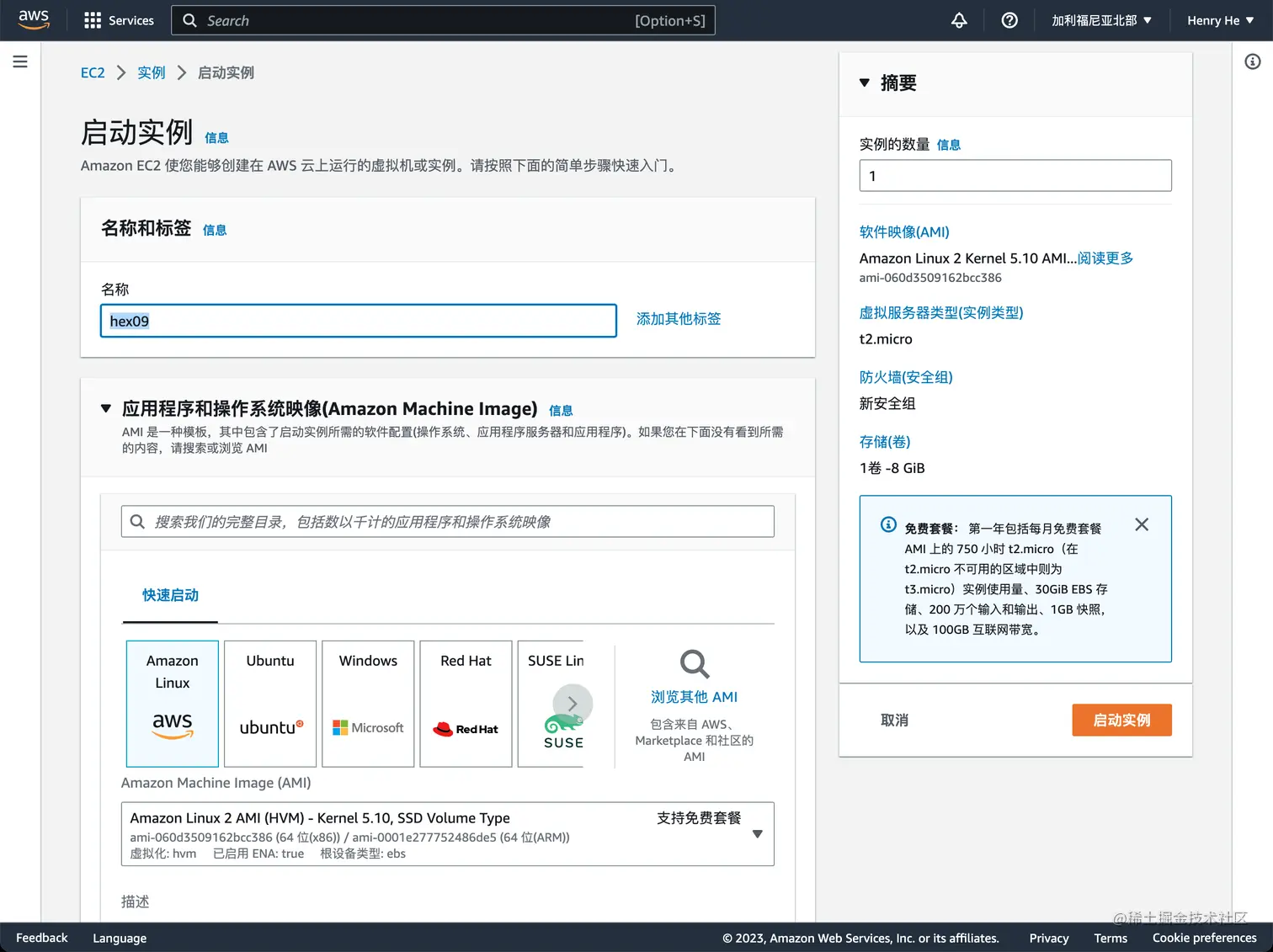Screen dimensions: 1273x952
Task: Collapse the 应用程序和操作系统映像 section
Action: click(x=106, y=408)
